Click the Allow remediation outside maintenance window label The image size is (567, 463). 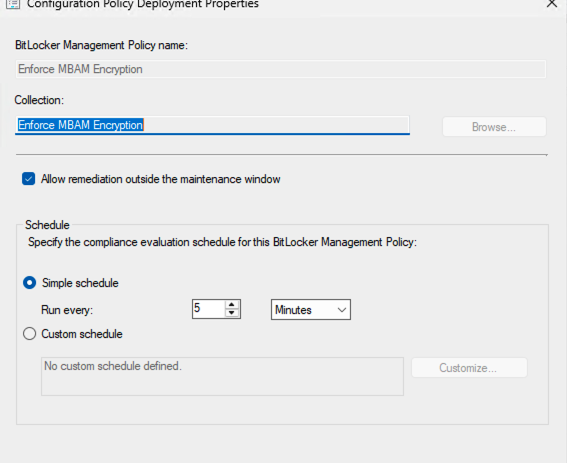[x=161, y=179]
